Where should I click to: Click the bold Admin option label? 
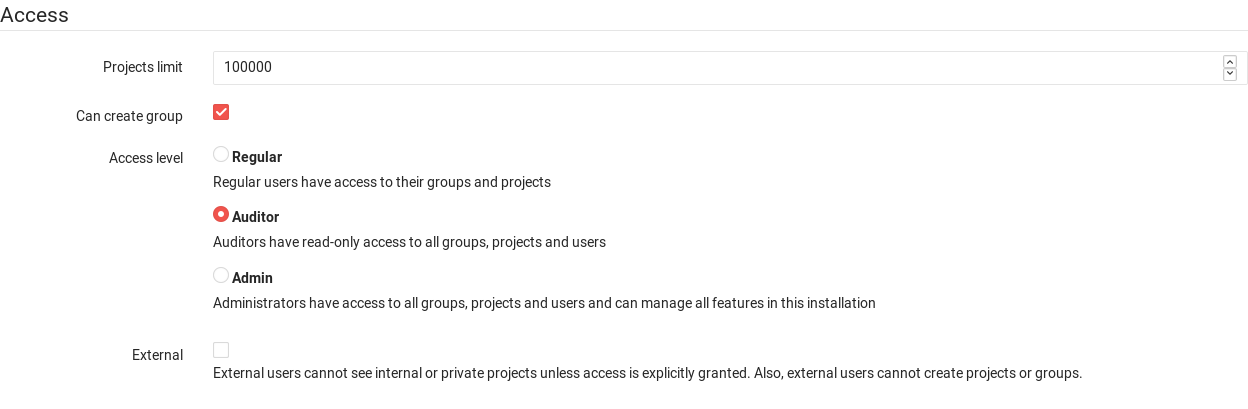[x=252, y=278]
